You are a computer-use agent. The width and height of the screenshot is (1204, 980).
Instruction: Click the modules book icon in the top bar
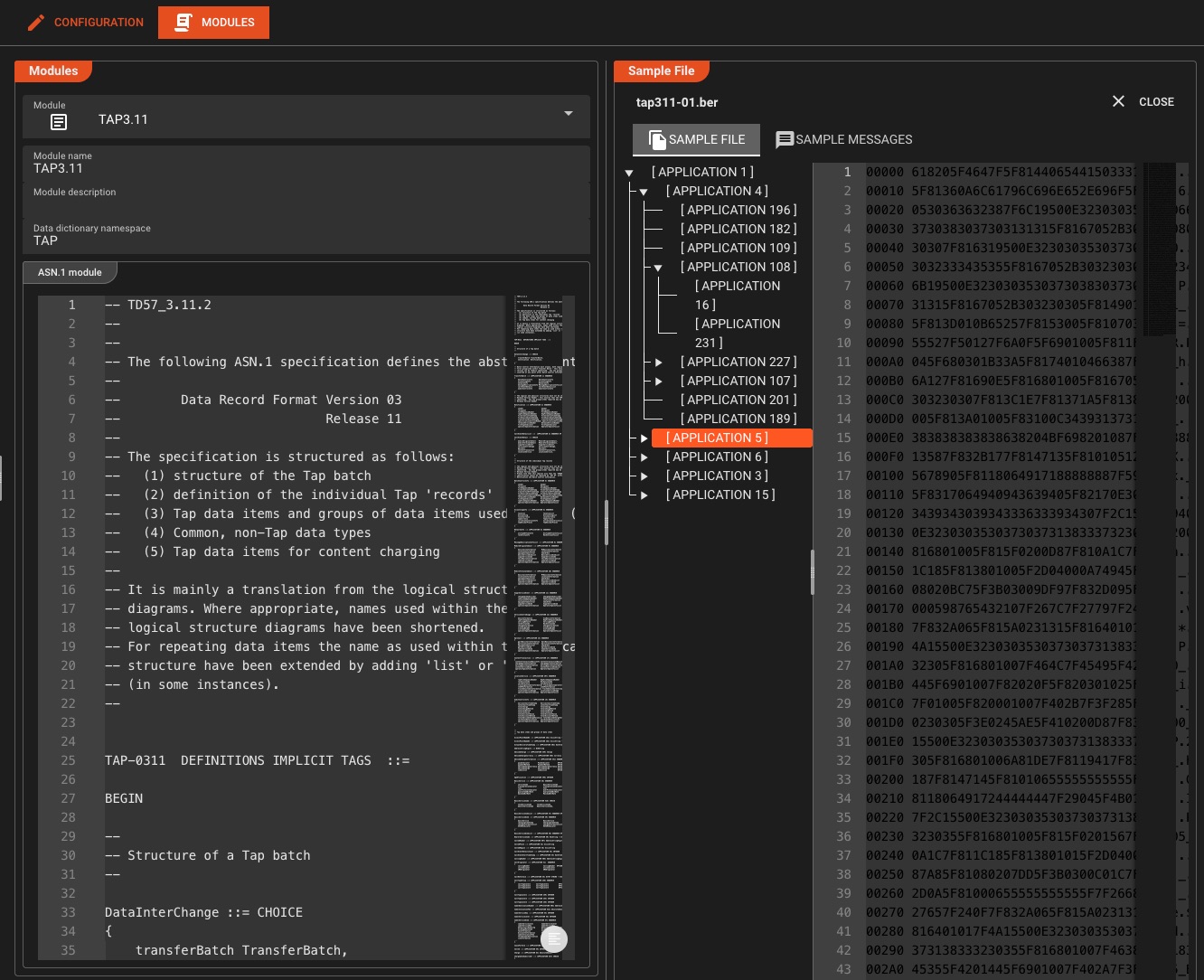pyautogui.click(x=183, y=22)
